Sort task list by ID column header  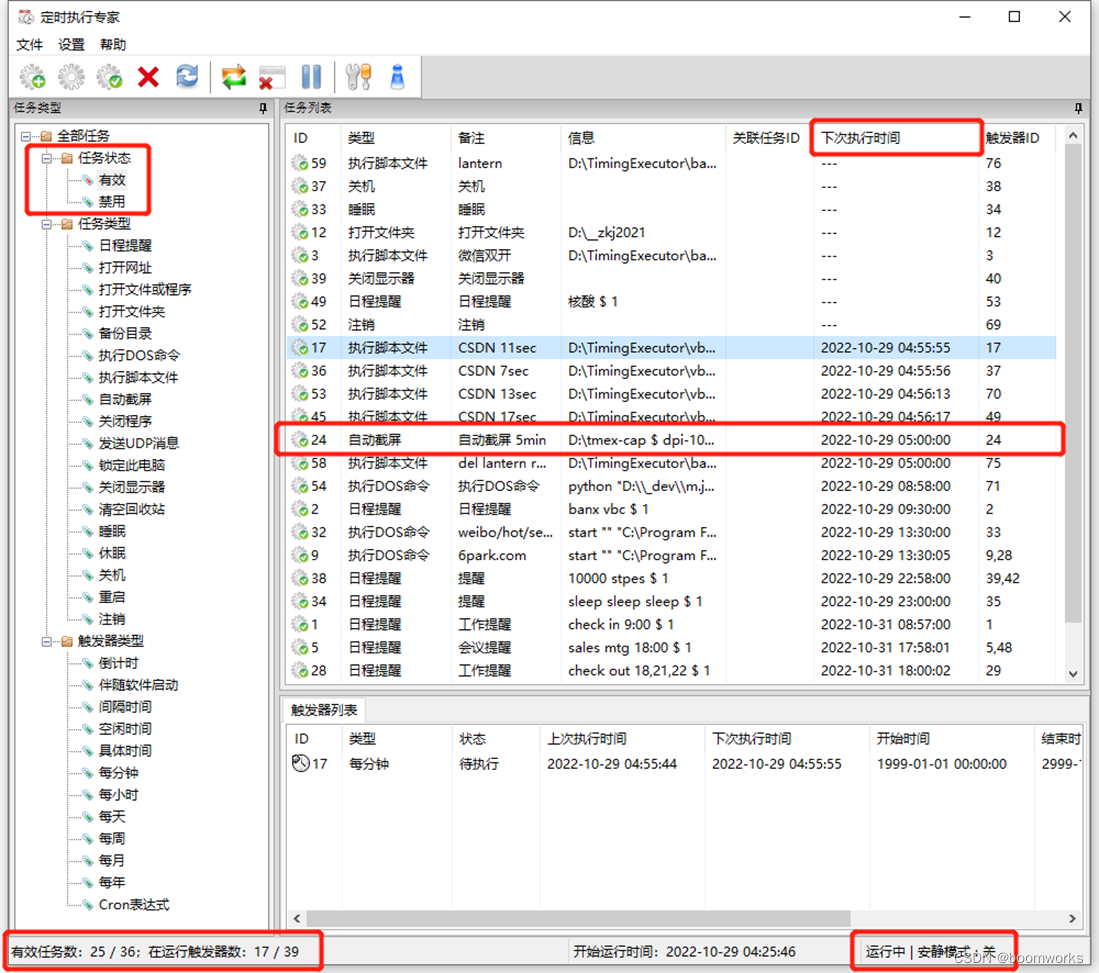coord(313,138)
